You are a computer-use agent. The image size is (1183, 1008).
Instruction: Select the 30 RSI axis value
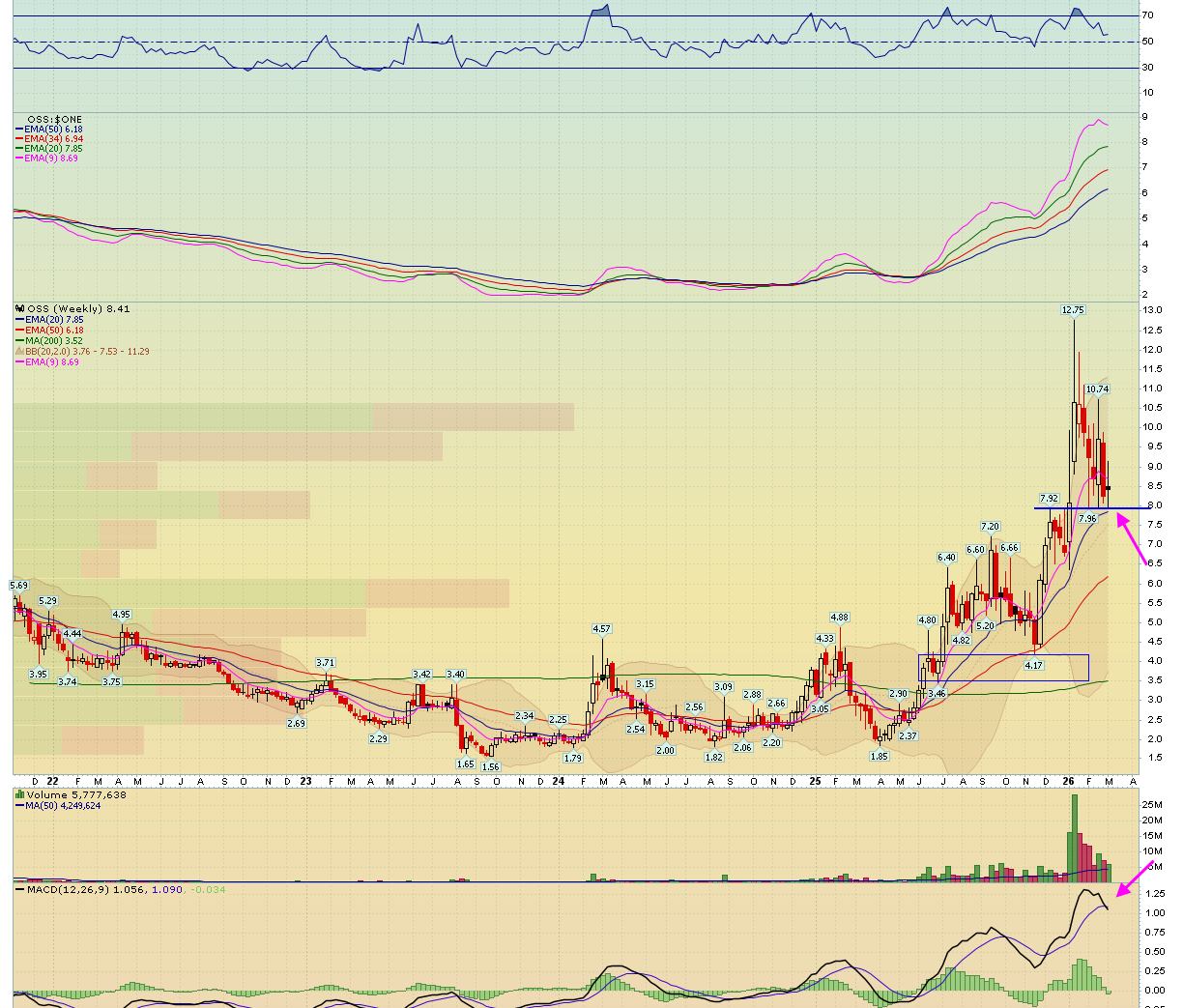(x=1148, y=67)
